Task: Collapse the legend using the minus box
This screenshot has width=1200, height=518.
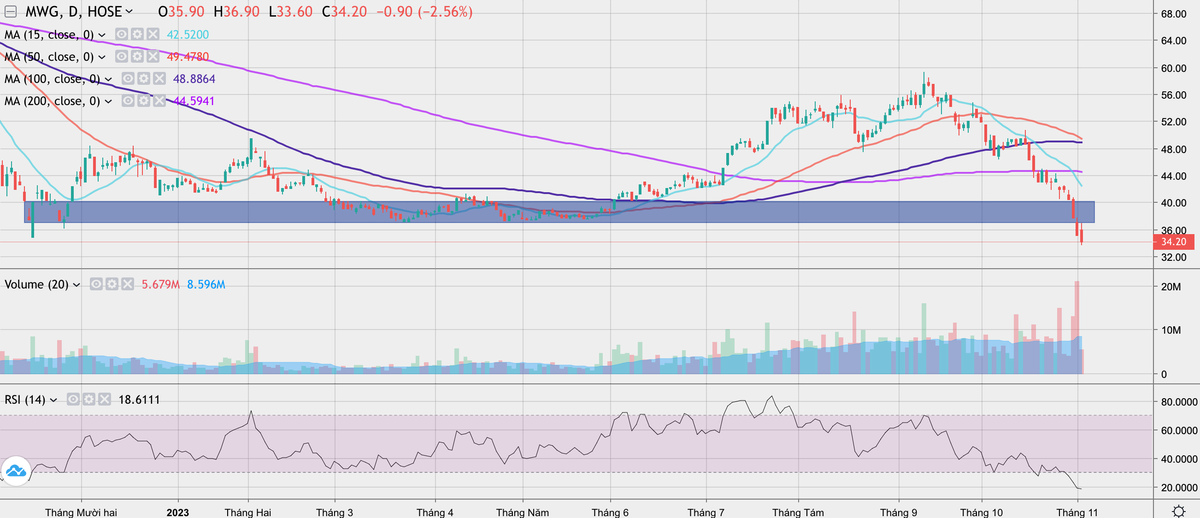Action: pos(8,12)
